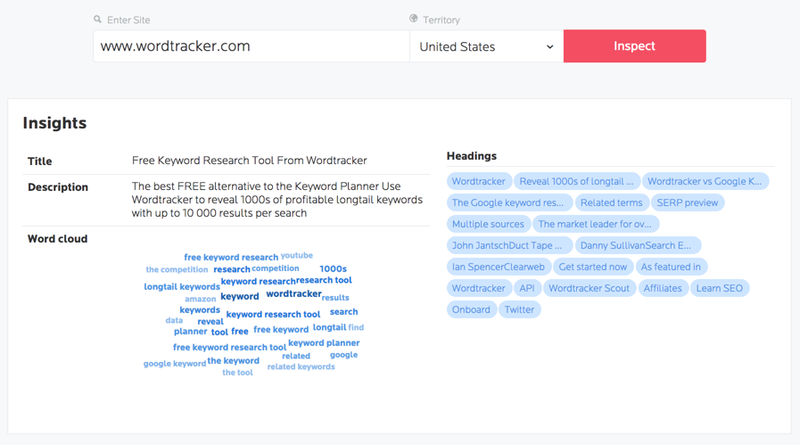The height and width of the screenshot is (445, 800).
Task: Click 'longtail keywords' in the word cloud
Action: pos(182,287)
